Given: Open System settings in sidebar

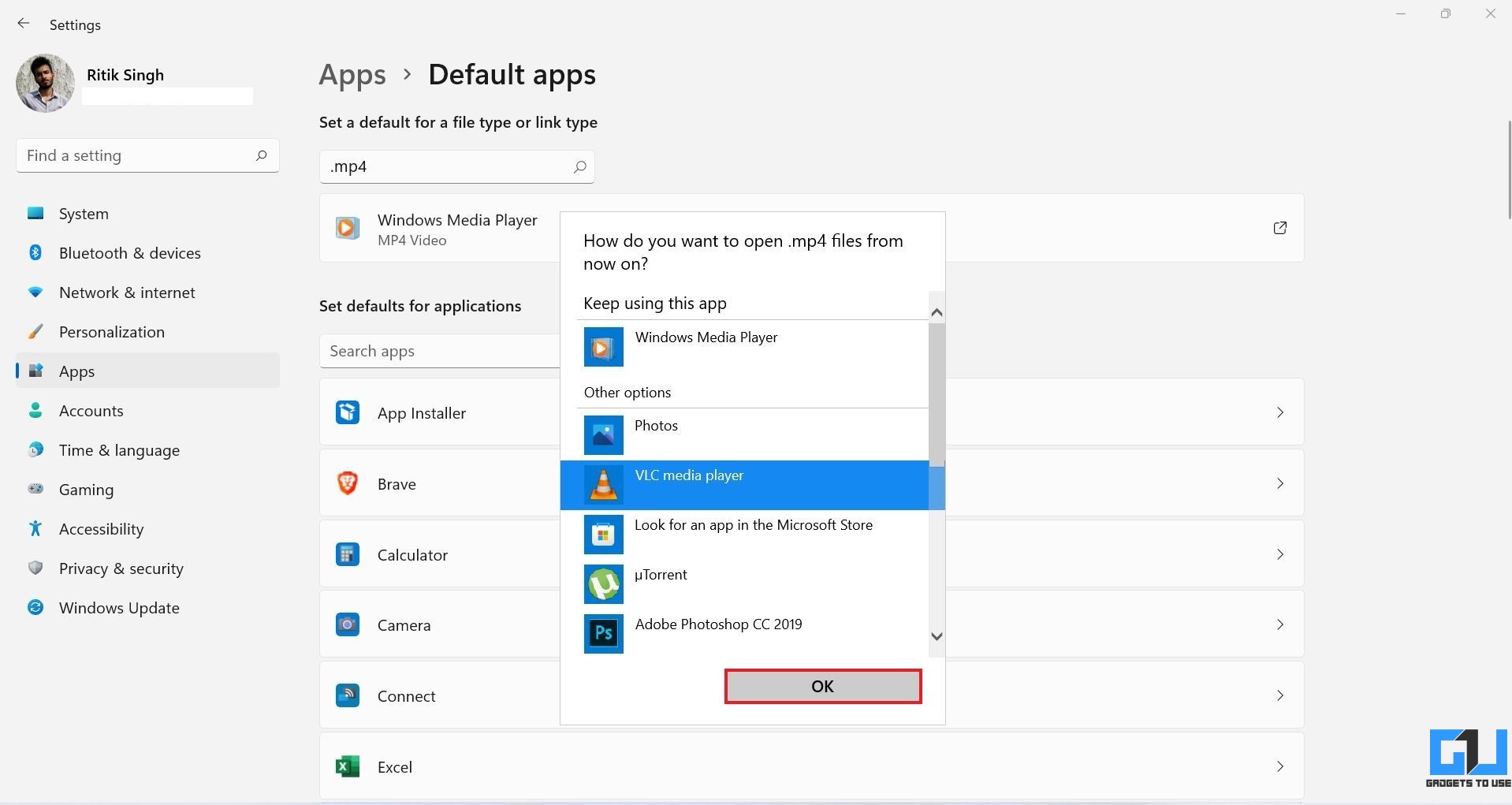Looking at the screenshot, I should coord(147,214).
